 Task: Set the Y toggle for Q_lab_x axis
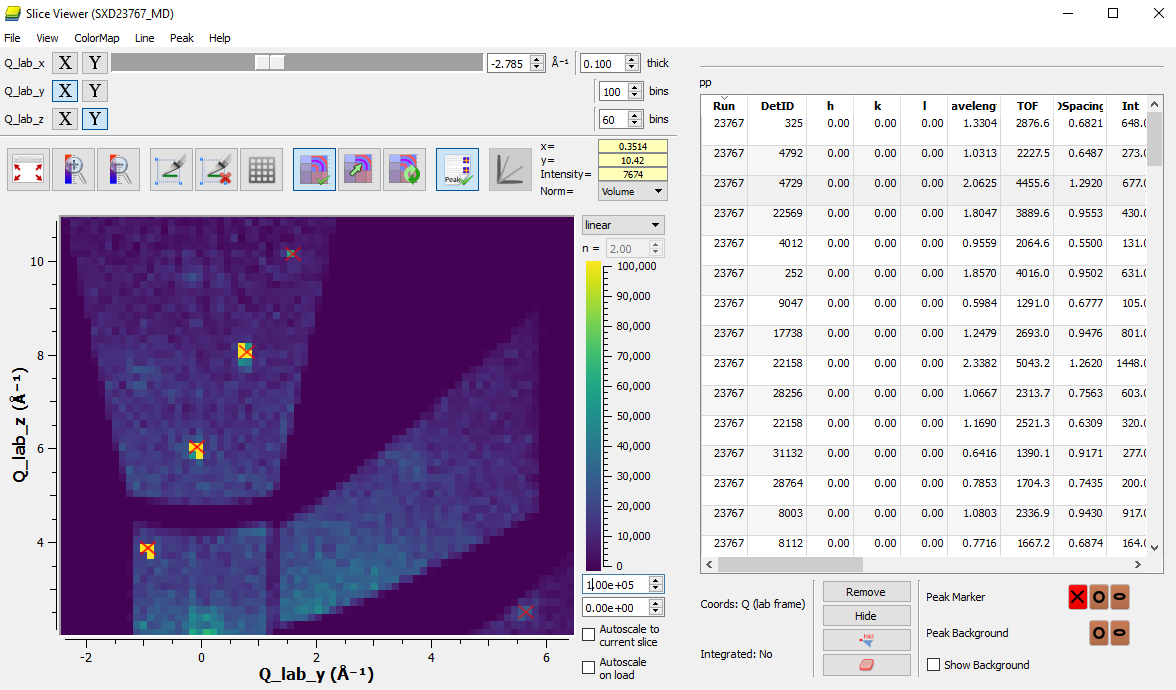point(94,62)
